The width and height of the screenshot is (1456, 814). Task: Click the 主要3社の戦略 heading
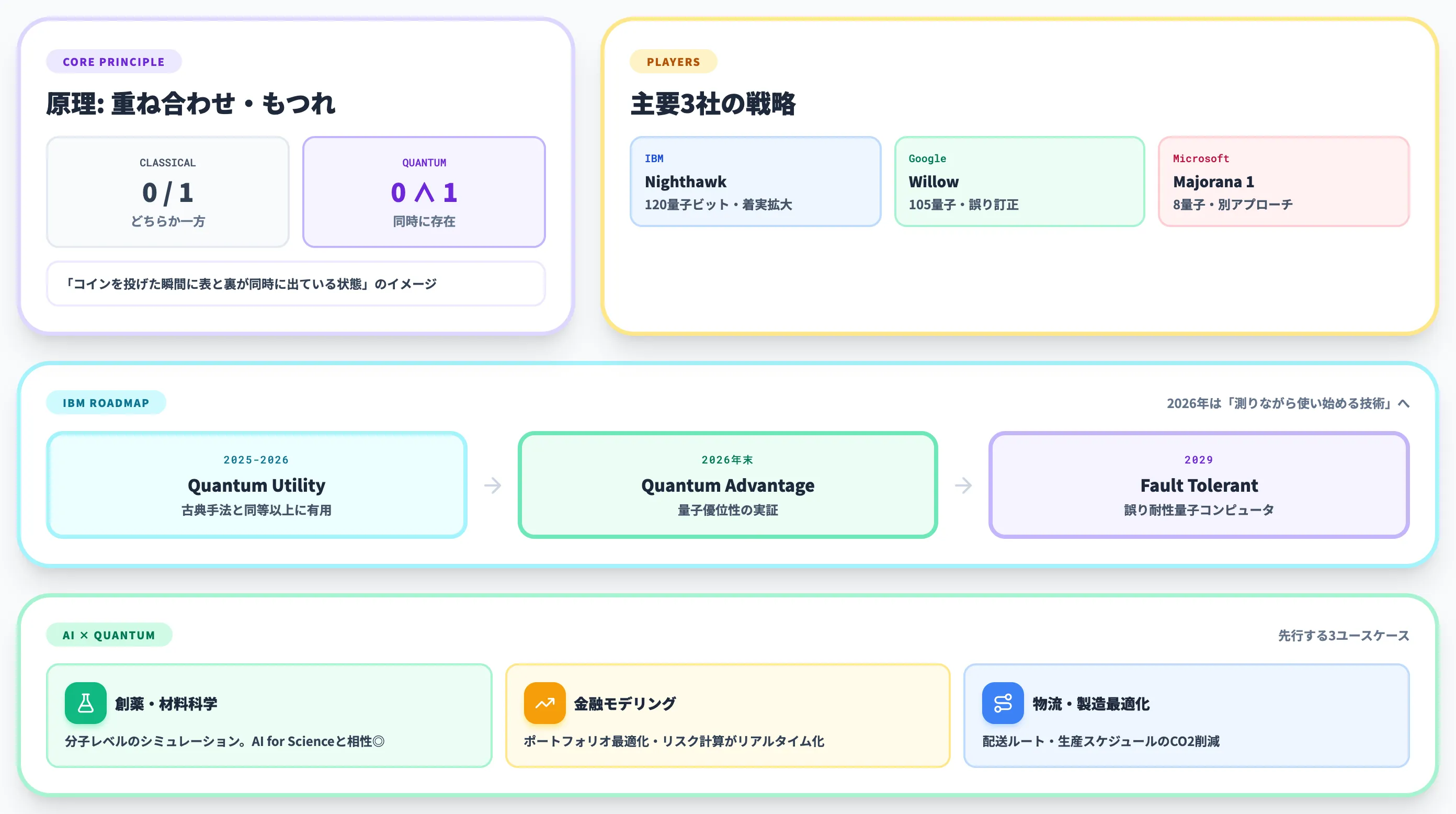[713, 104]
